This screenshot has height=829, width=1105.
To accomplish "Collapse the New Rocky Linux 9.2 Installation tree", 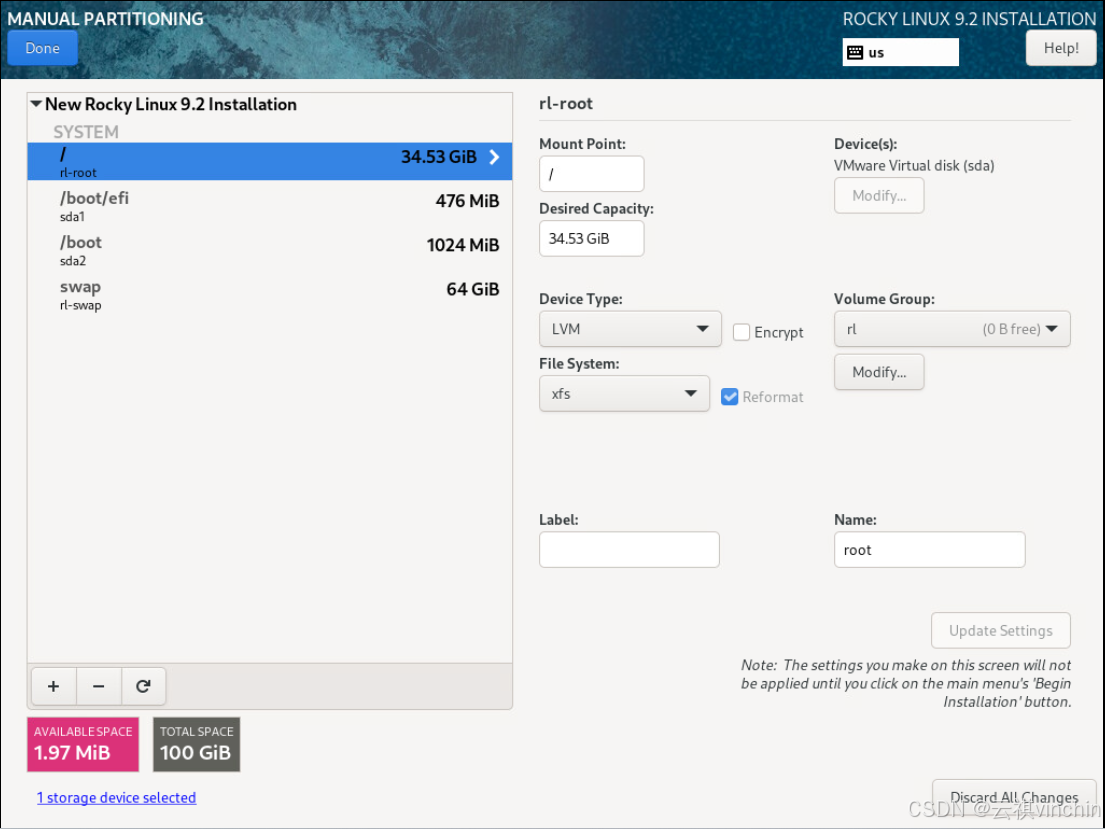I will click(x=36, y=104).
